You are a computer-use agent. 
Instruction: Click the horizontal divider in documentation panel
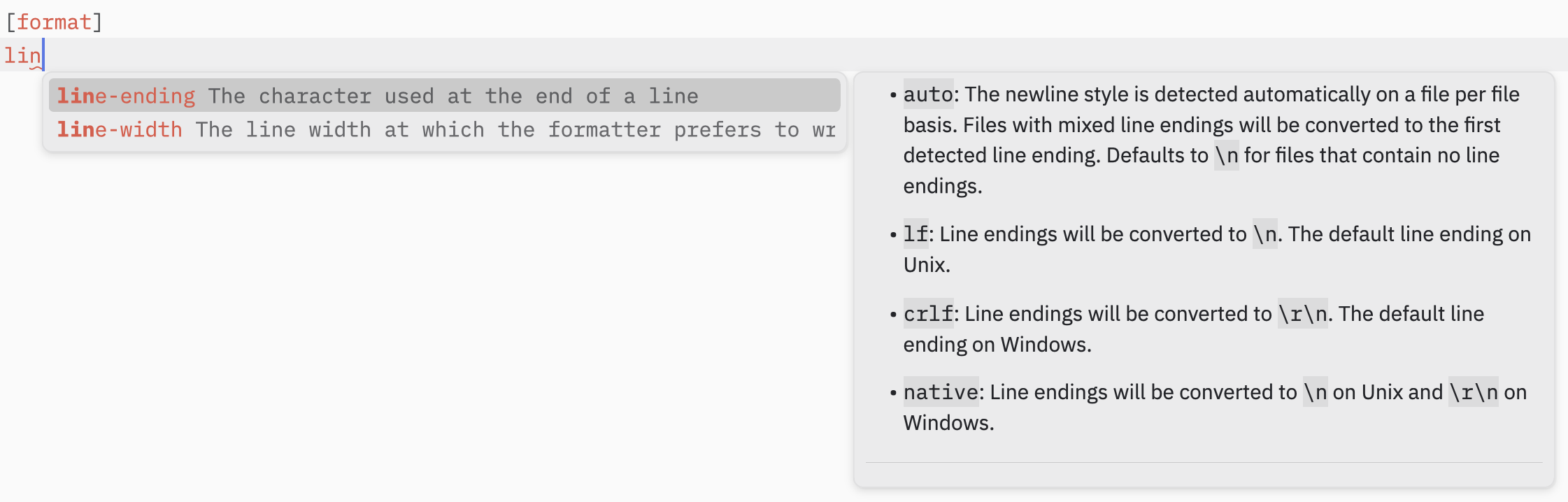coord(1204,462)
